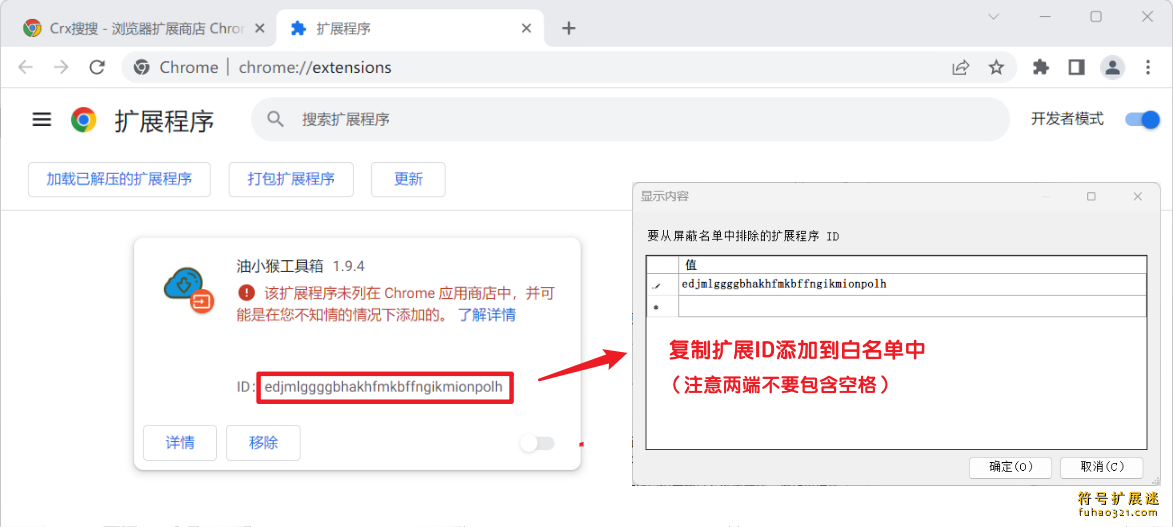Screen dimensions: 1173x527
Task: Close the 显示内容 dialog window
Action: click(x=1137, y=197)
